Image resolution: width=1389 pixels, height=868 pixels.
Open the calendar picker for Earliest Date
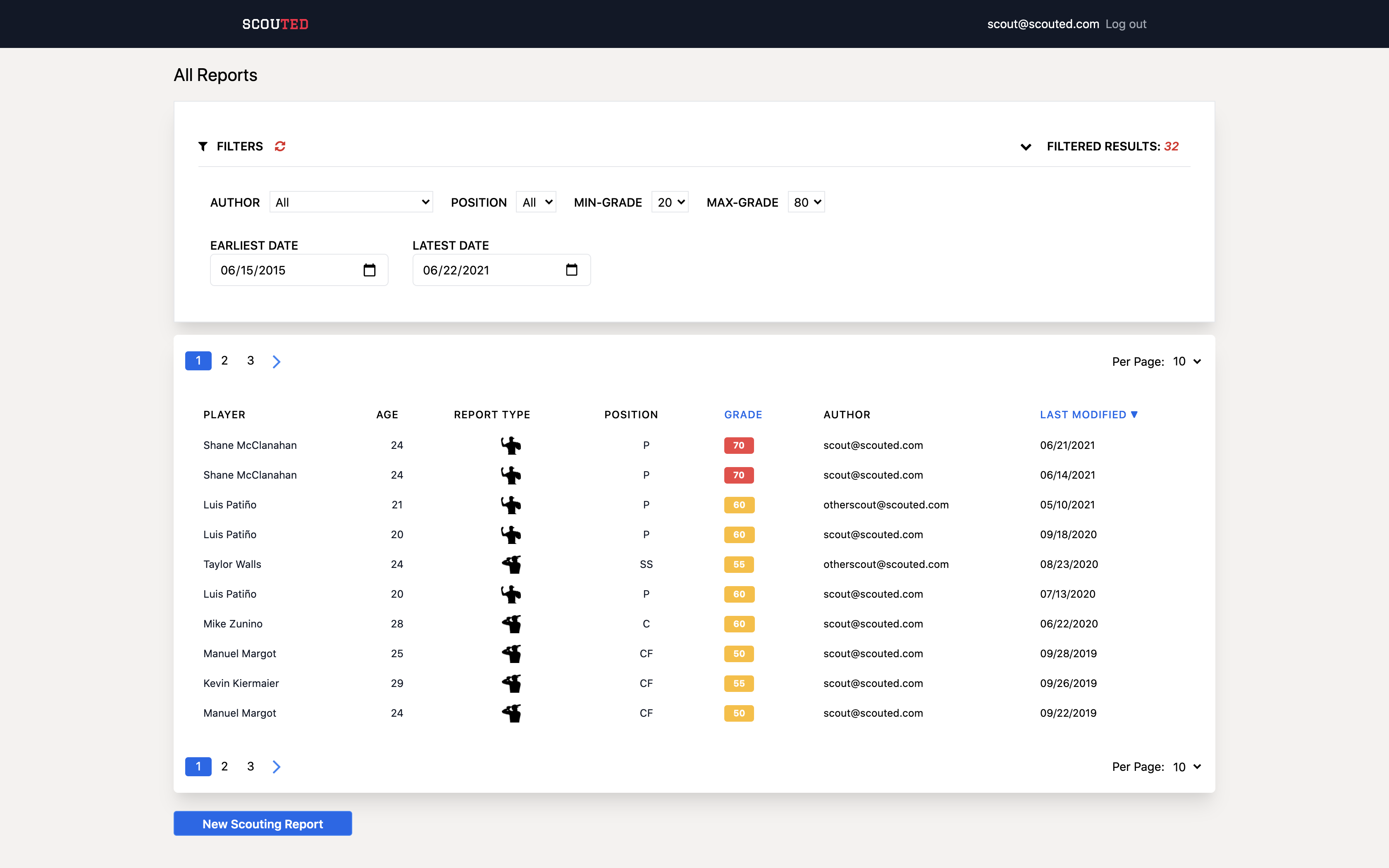click(x=370, y=270)
